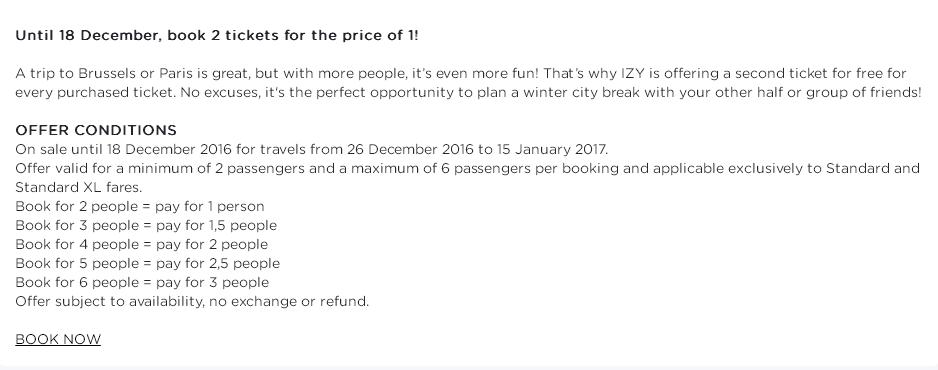Click the 'Book for 4 people' line
This screenshot has width=938, height=370.
[141, 244]
